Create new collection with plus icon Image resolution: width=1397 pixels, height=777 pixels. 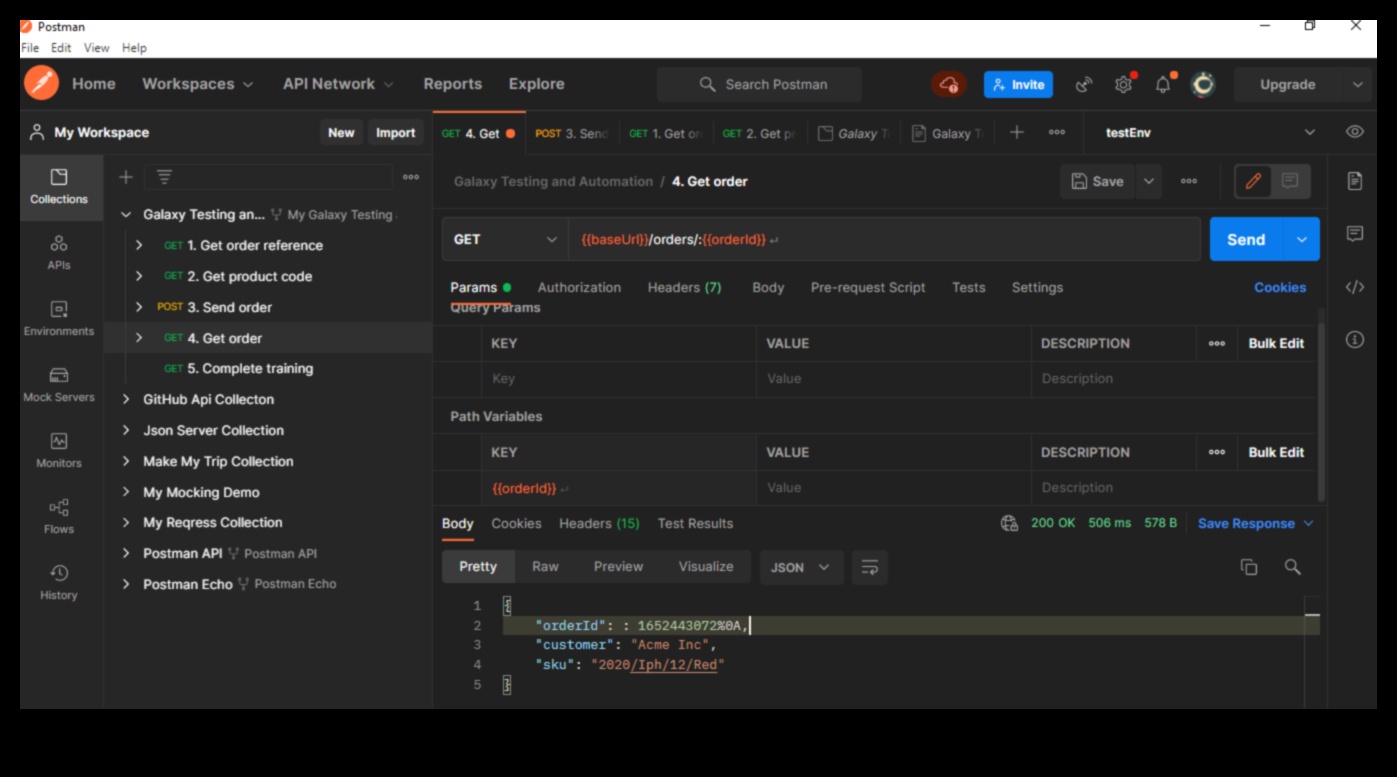click(126, 177)
